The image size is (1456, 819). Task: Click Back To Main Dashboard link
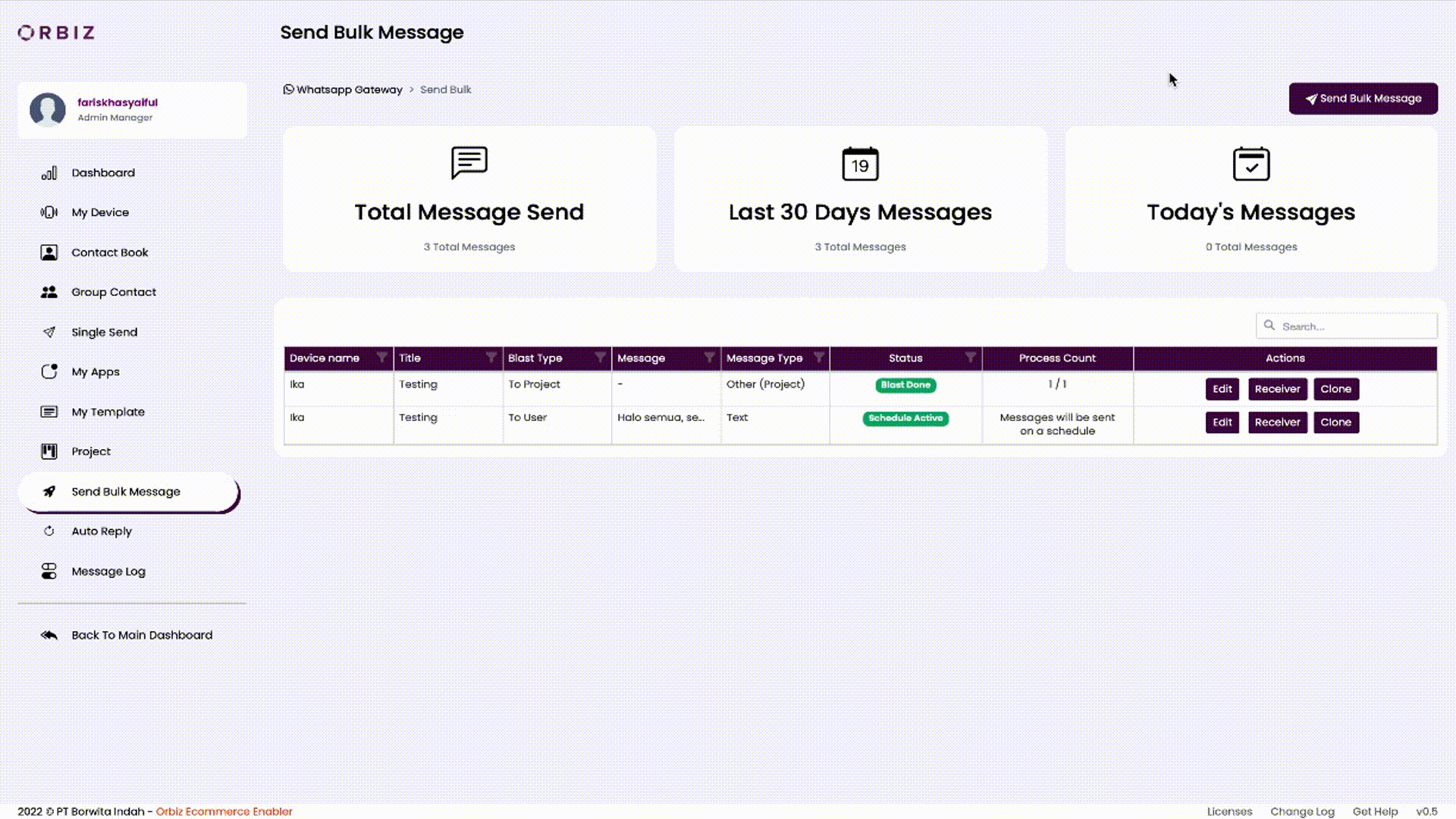142,635
